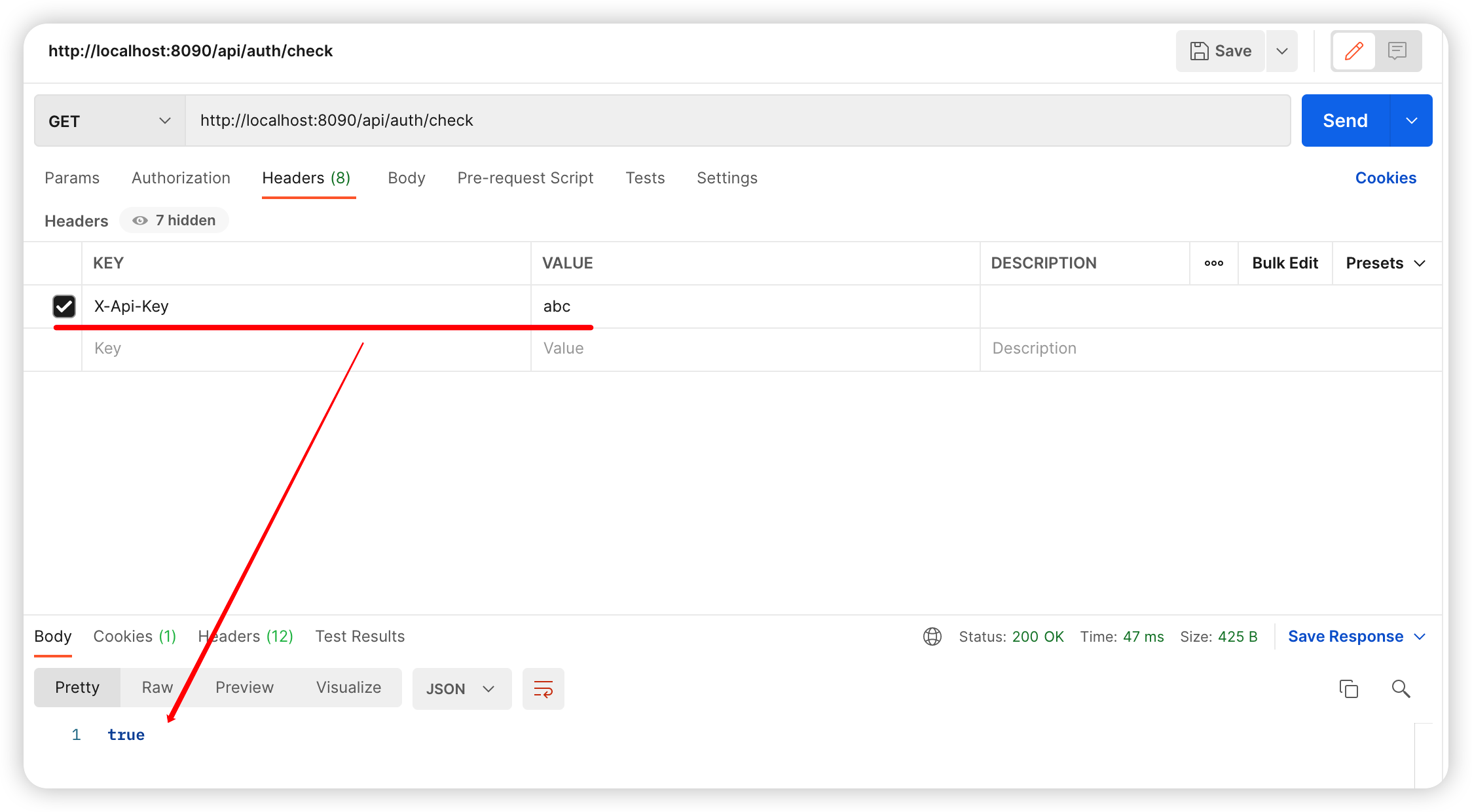Uncheck the X-Api-Key header checkbox
Screen dimensions: 1472x812
click(64, 306)
